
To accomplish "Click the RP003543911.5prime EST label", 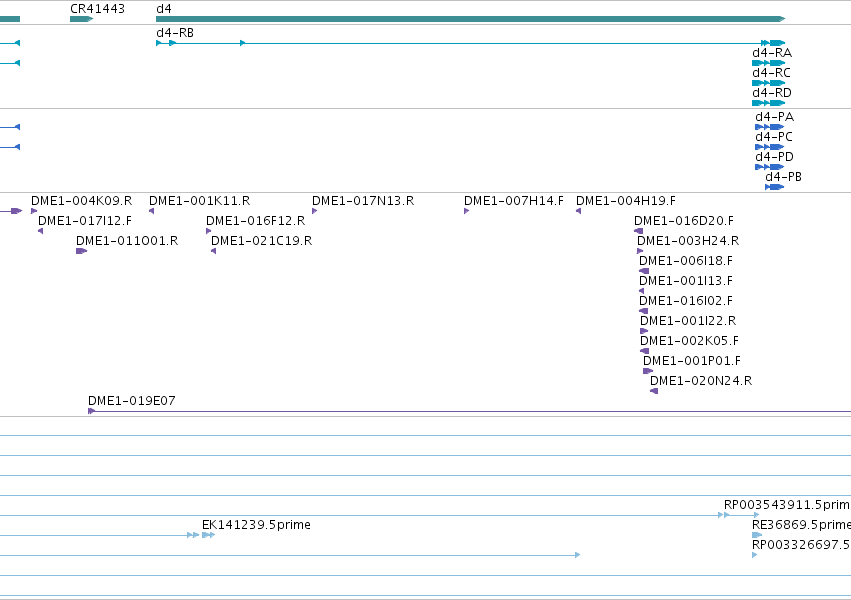I will 787,505.
